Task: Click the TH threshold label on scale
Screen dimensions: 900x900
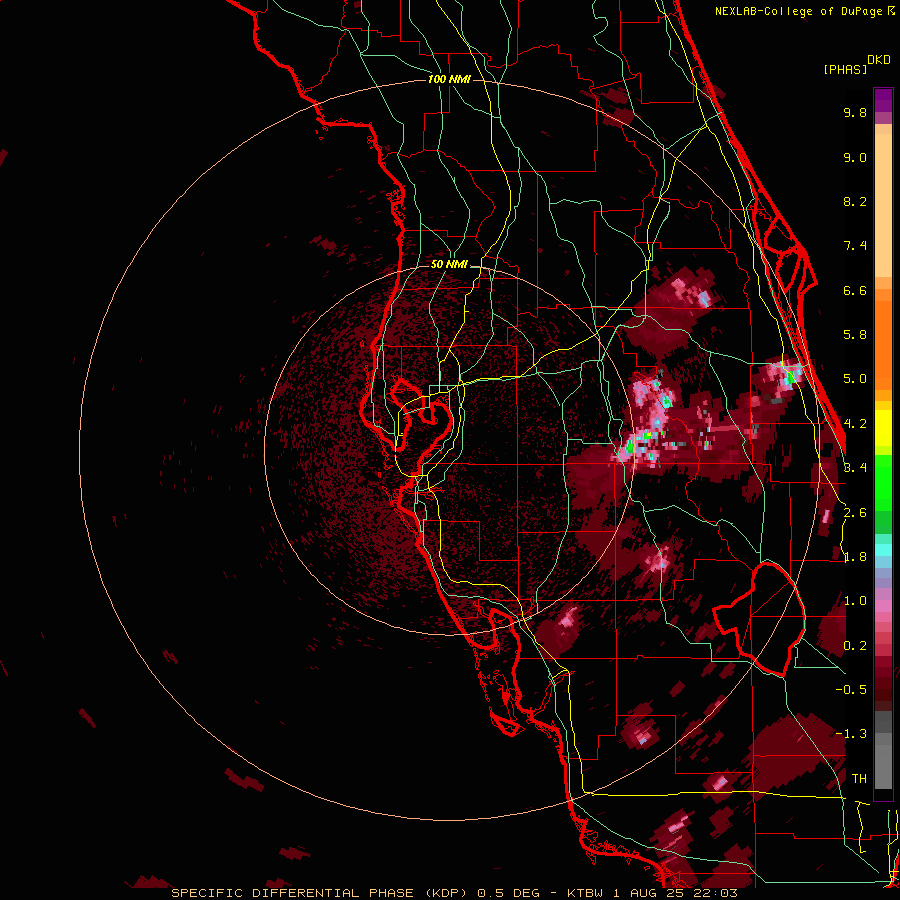Action: pyautogui.click(x=859, y=779)
